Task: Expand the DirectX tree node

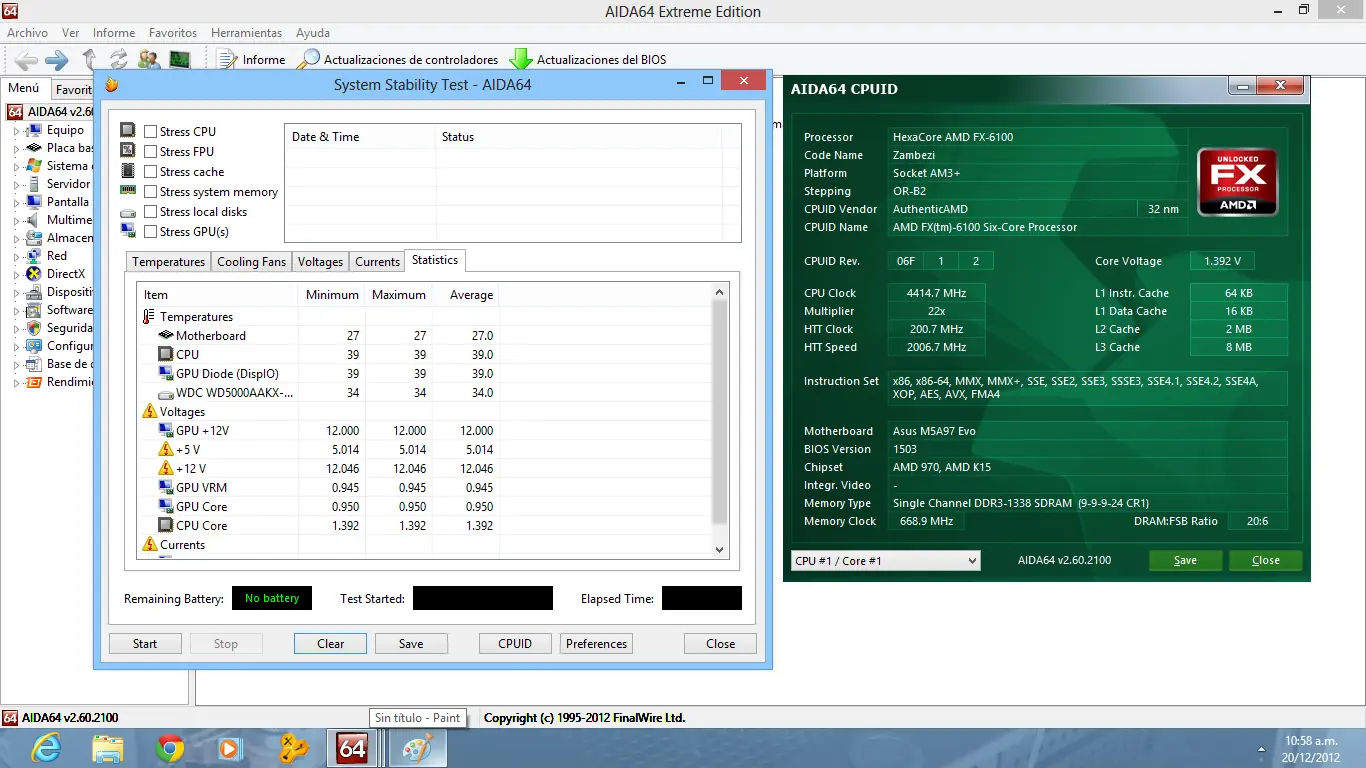Action: tap(16, 274)
